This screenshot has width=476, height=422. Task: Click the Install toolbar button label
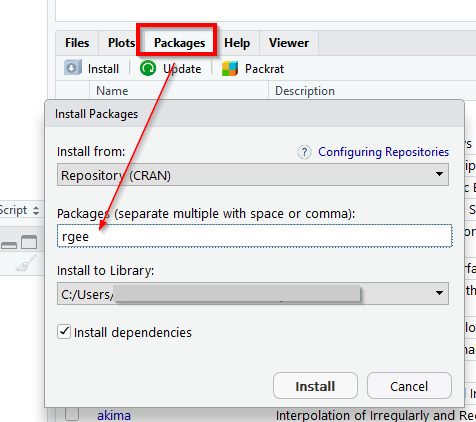(103, 69)
